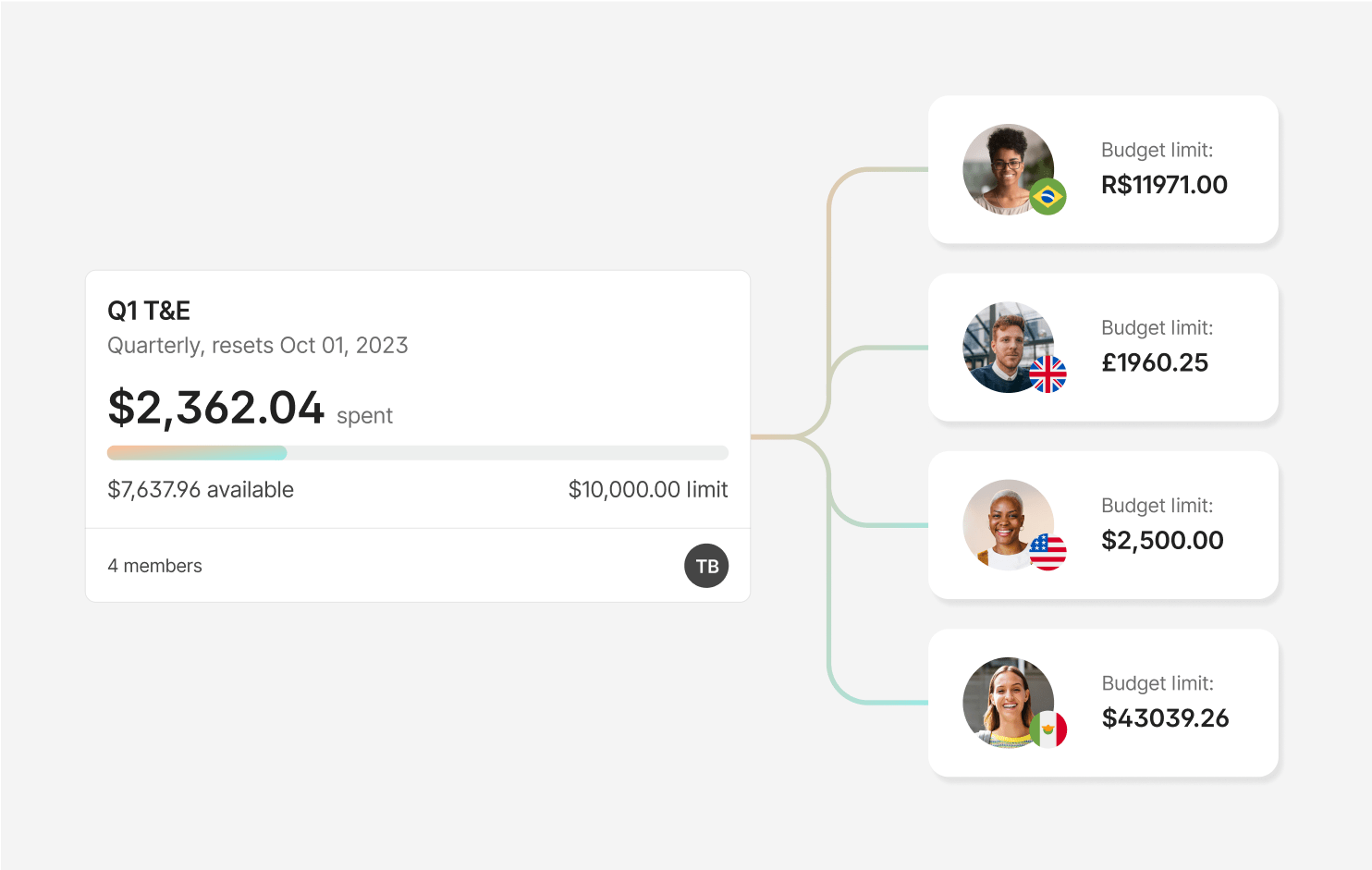The height and width of the screenshot is (870, 1372).
Task: Click the US flag badge
Action: (1047, 552)
